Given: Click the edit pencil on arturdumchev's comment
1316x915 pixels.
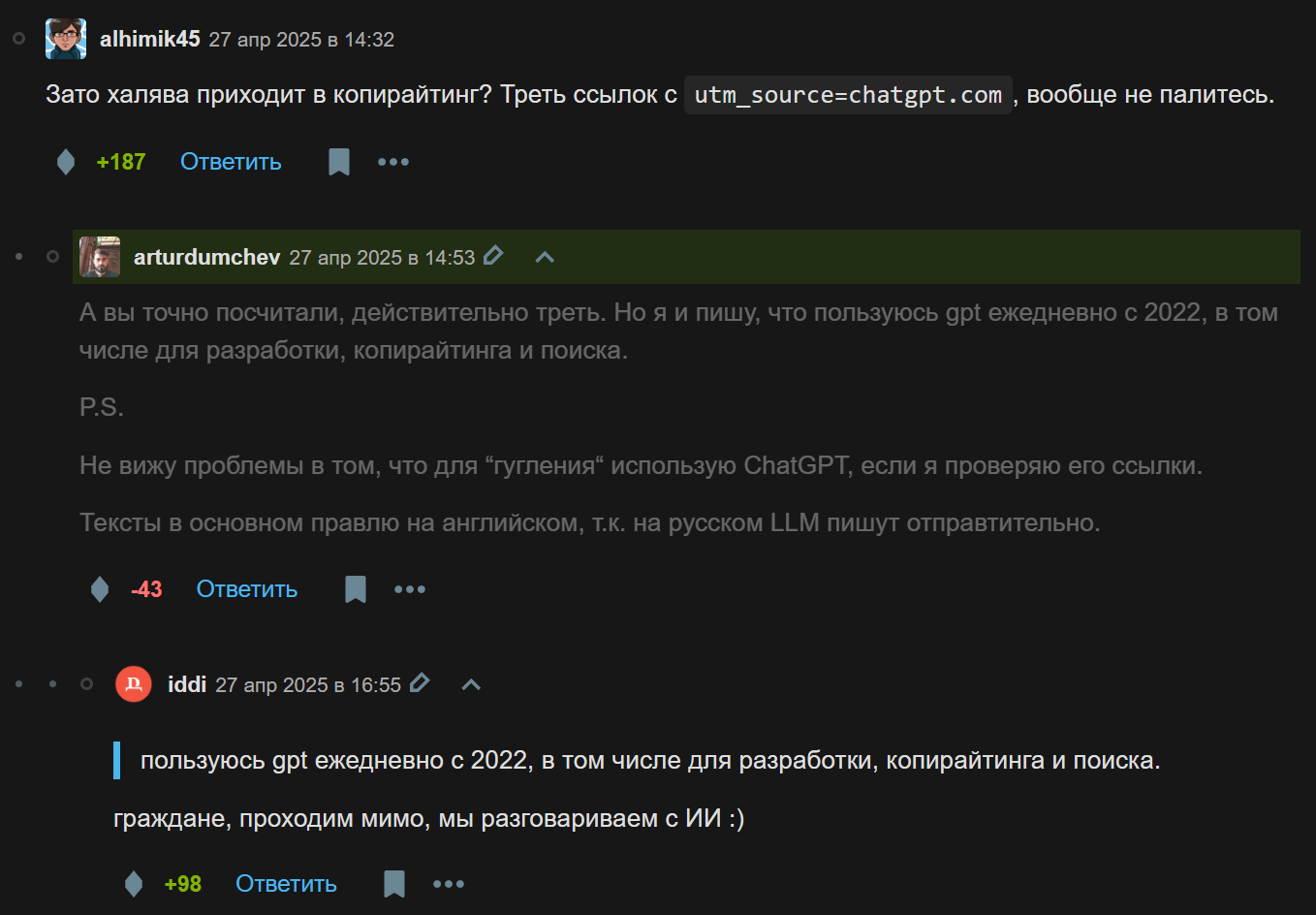Looking at the screenshot, I should coord(494,255).
